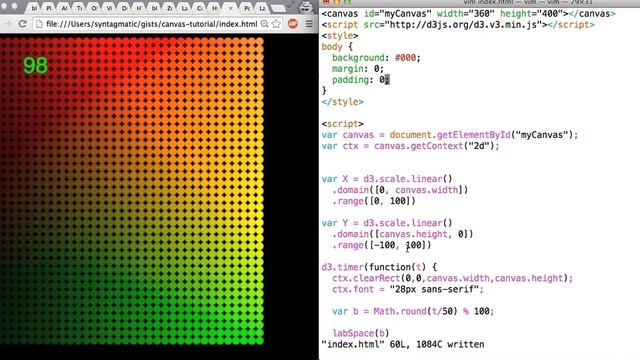Switch to the 'Vi' browser tab
Viewport: 640px width, 360px height.
tap(109, 8)
